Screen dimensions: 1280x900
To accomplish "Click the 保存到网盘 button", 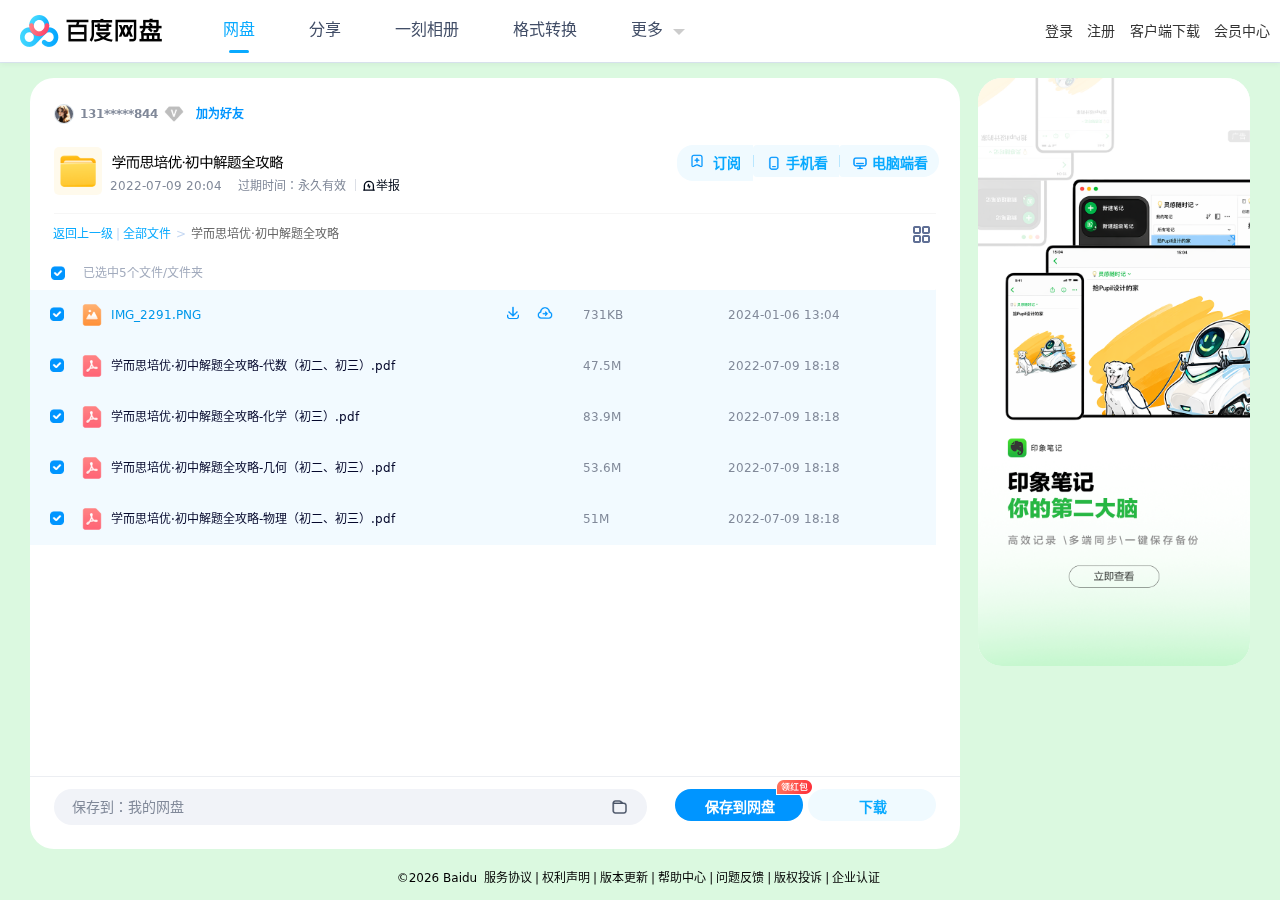I will click(x=739, y=806).
